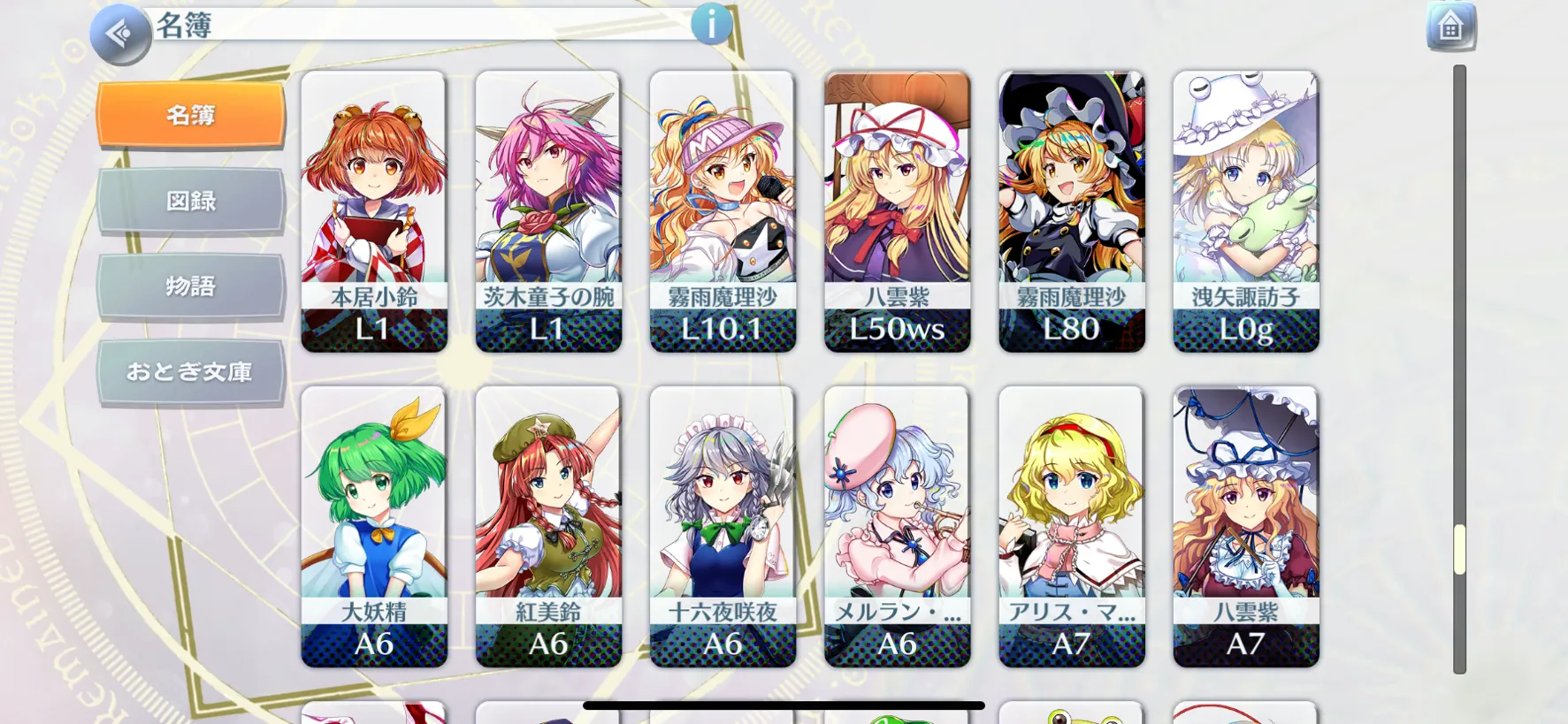Select 紅美鈴 A6 character card

(x=548, y=527)
